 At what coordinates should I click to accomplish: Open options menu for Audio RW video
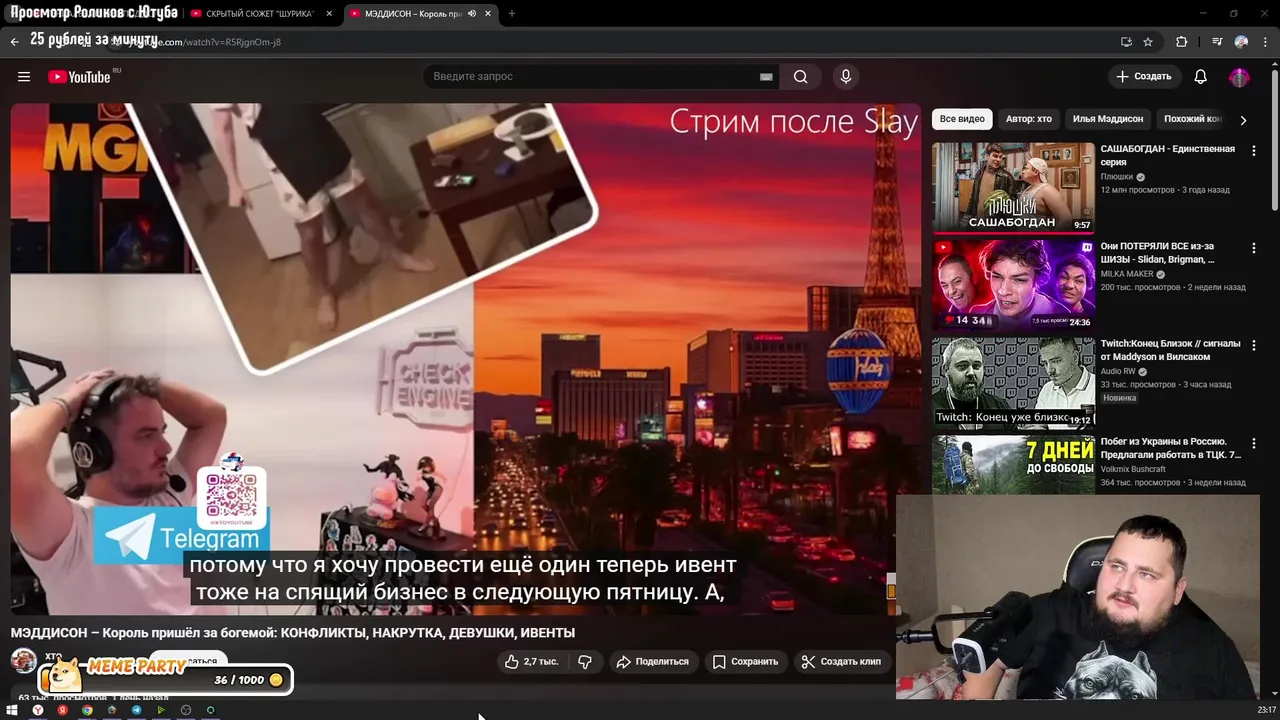pyautogui.click(x=1254, y=345)
